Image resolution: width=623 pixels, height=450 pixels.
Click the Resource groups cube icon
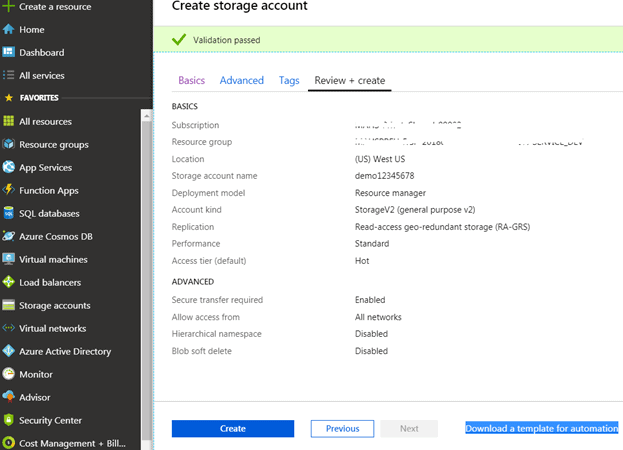tap(9, 144)
